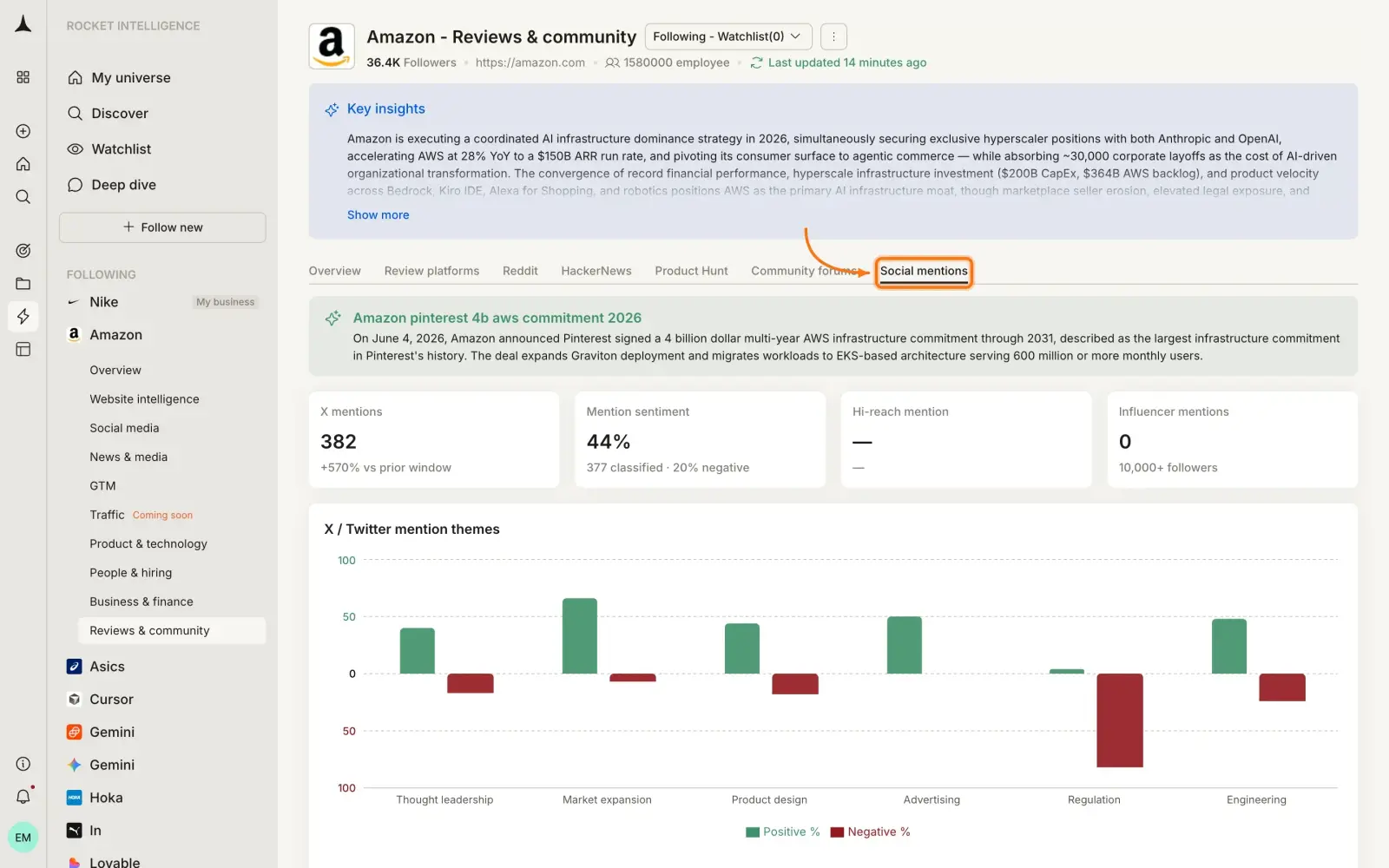Click the Amazon logo in page header
The height and width of the screenshot is (868, 1389).
click(x=332, y=46)
